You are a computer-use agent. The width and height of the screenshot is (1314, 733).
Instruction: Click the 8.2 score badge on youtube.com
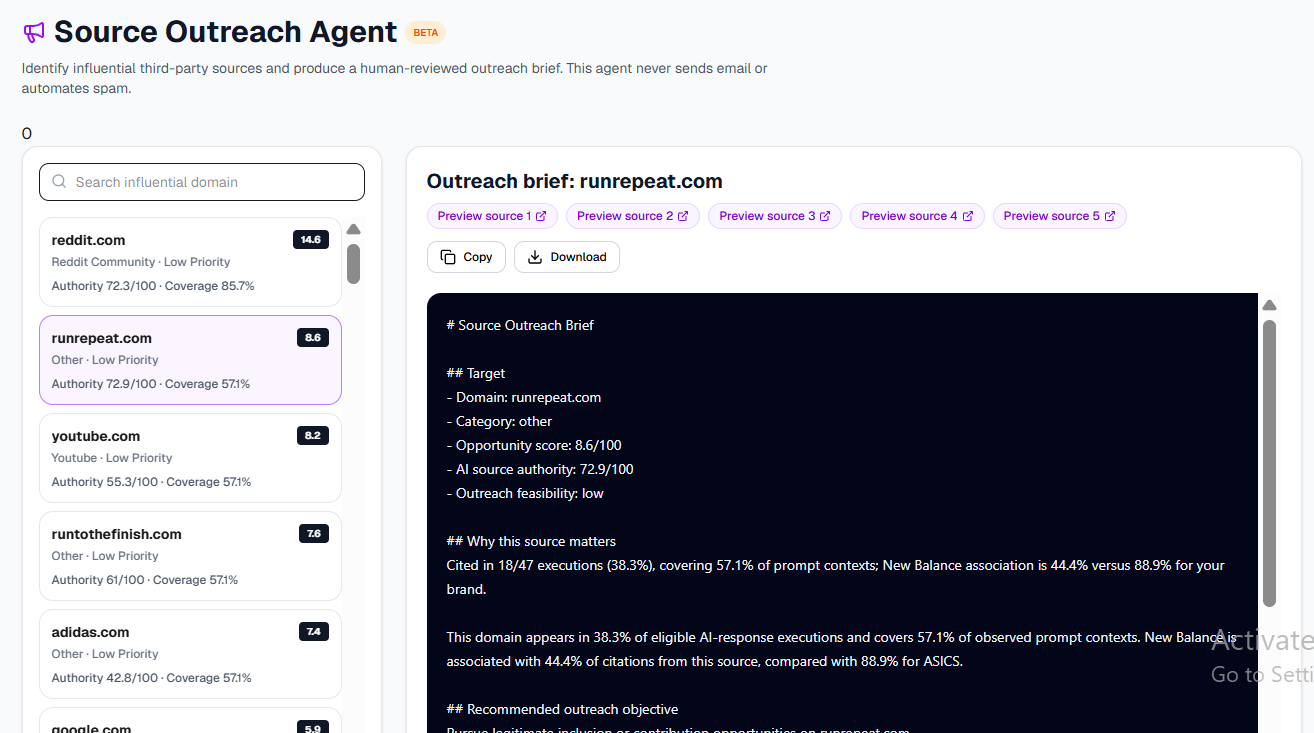coord(313,436)
